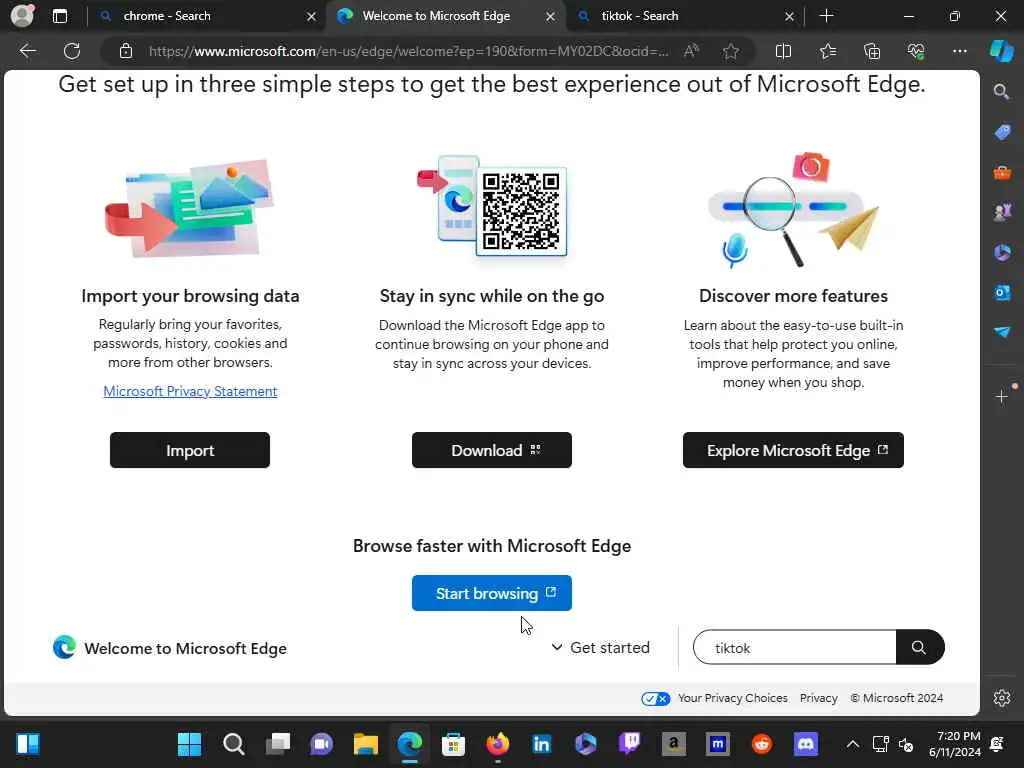This screenshot has width=1024, height=768.
Task: Click the address bar URL
Action: (408, 51)
